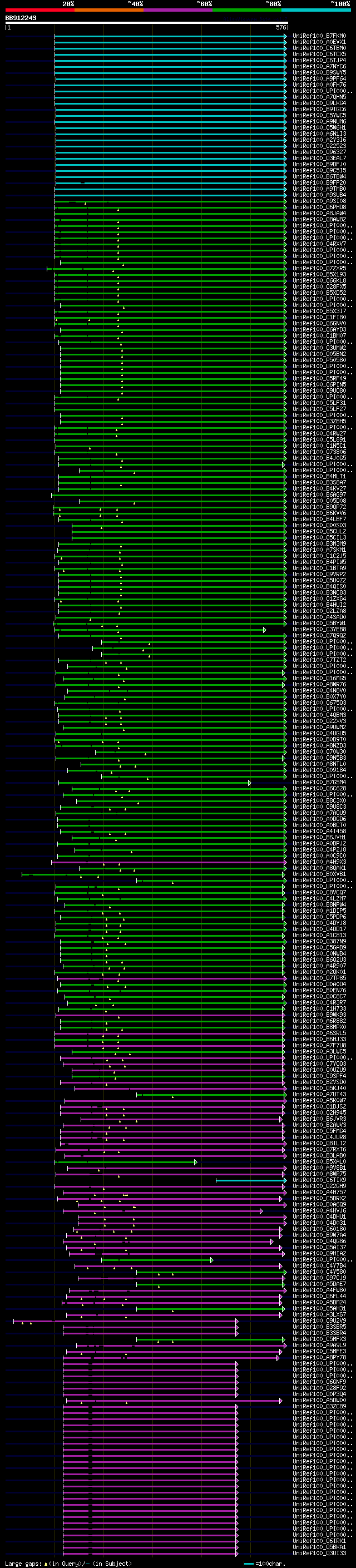Open hit UniRef100_B7FKM0
This screenshot has width=356, height=1568.
coord(319,36)
